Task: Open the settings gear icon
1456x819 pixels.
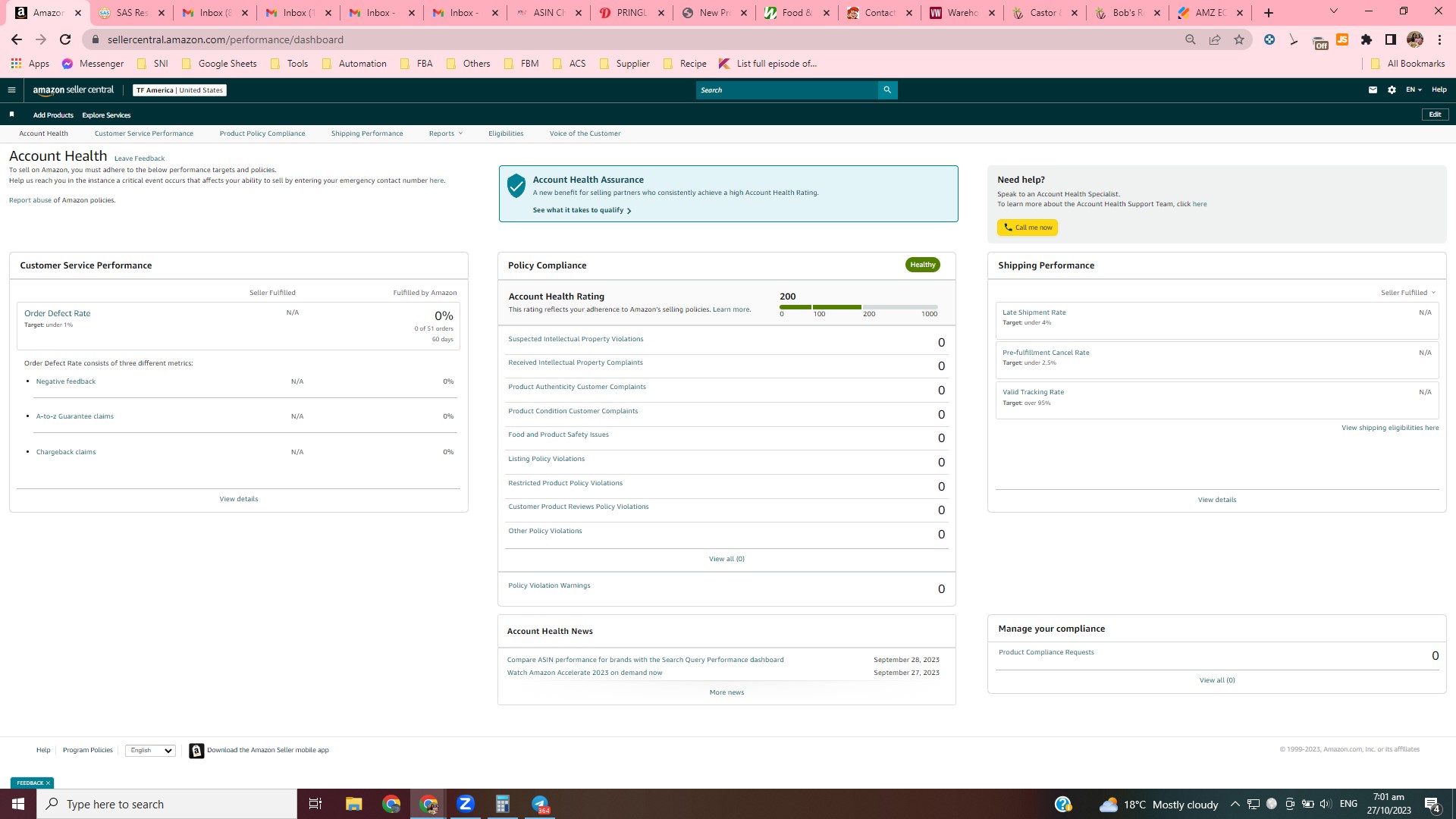Action: click(1392, 89)
